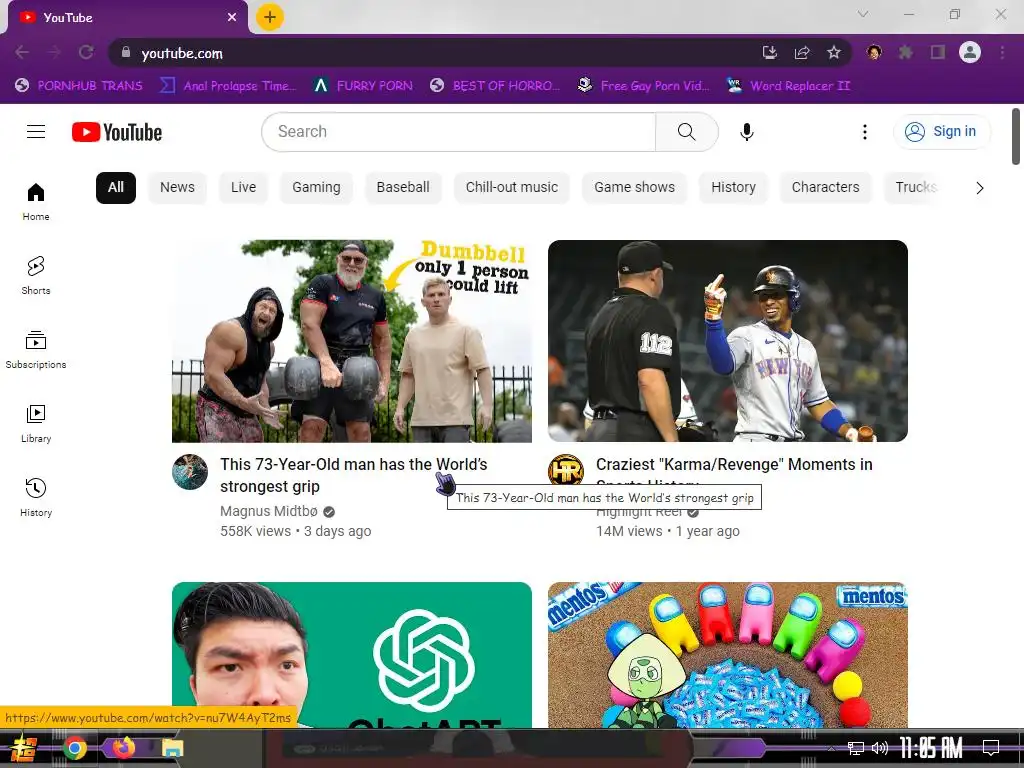Viewport: 1024px width, 768px height.
Task: Click the YouTube logo
Action: [x=117, y=132]
